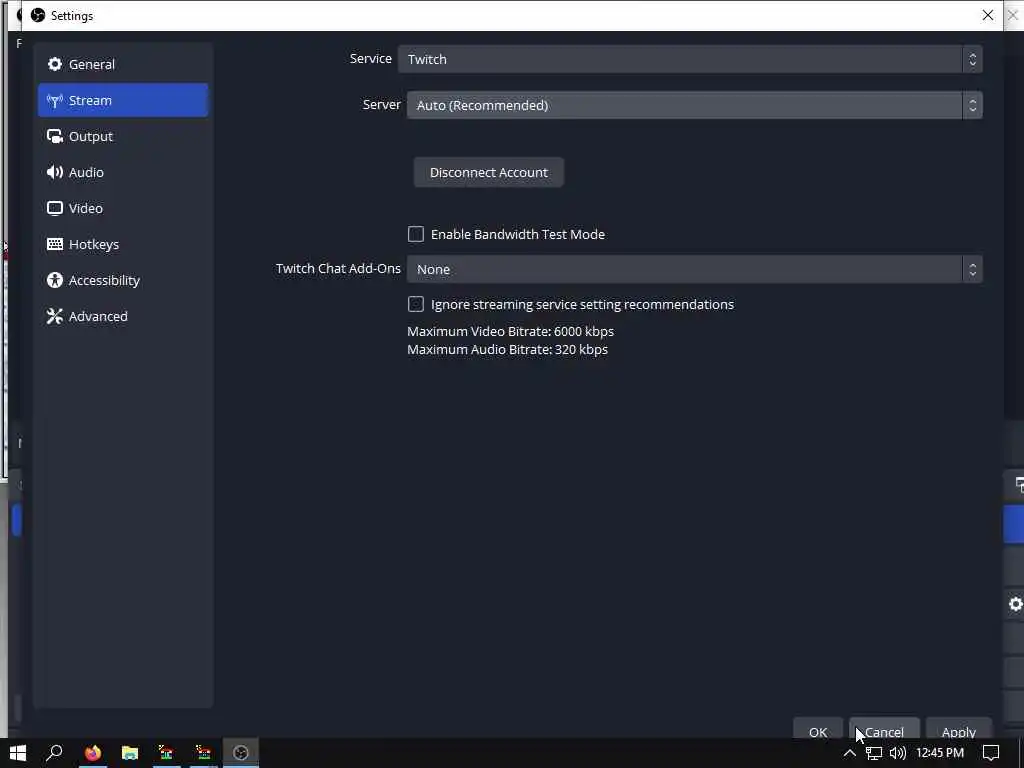Open Twitch Chat Add-Ons dropdown
The image size is (1024, 768).
pyautogui.click(x=694, y=269)
